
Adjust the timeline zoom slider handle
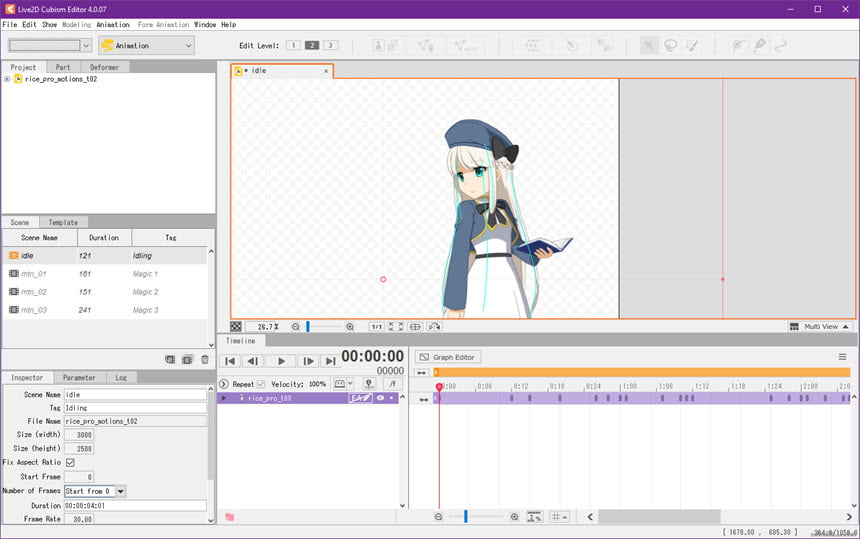tap(466, 517)
